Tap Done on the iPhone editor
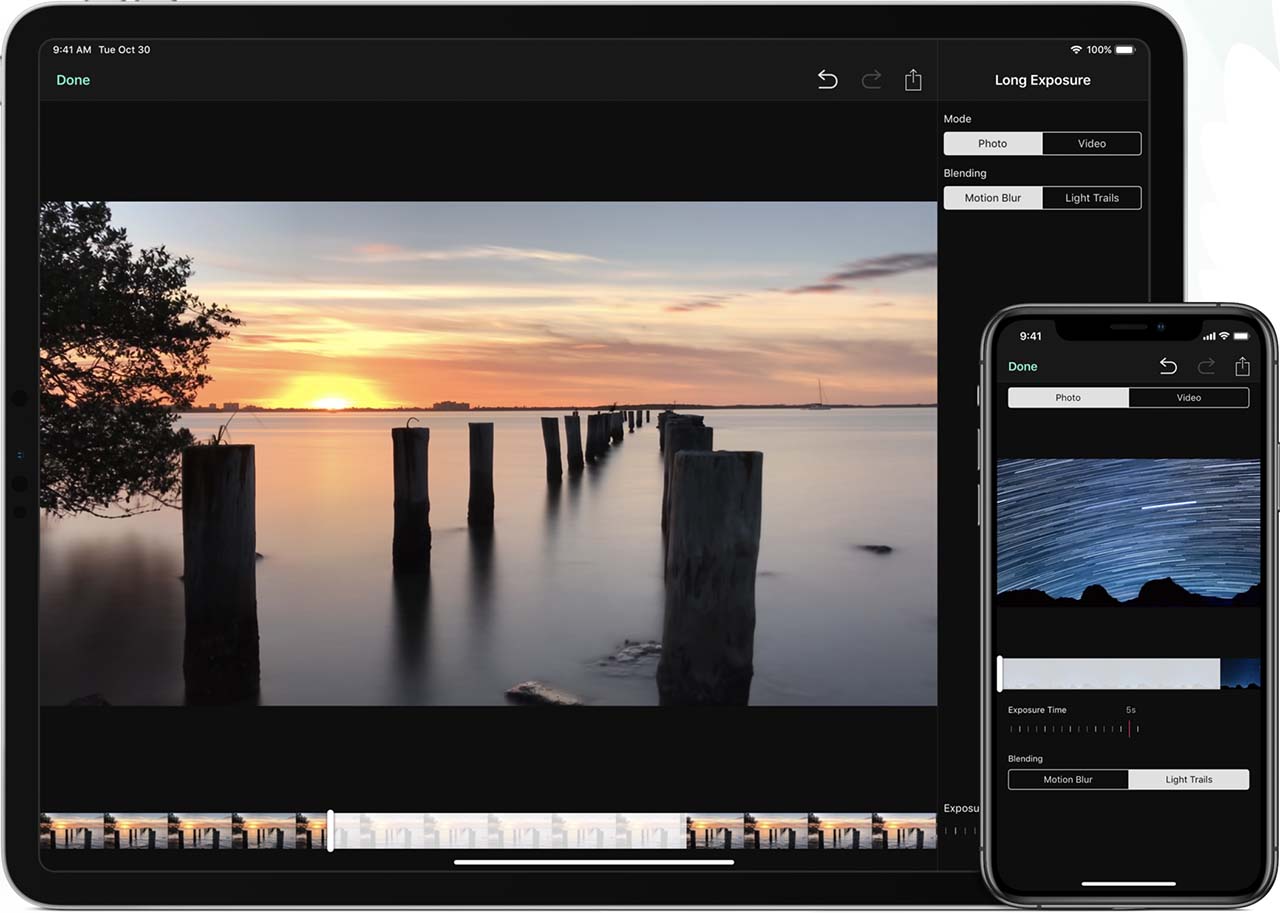Image resolution: width=1280 pixels, height=913 pixels. 1023,367
